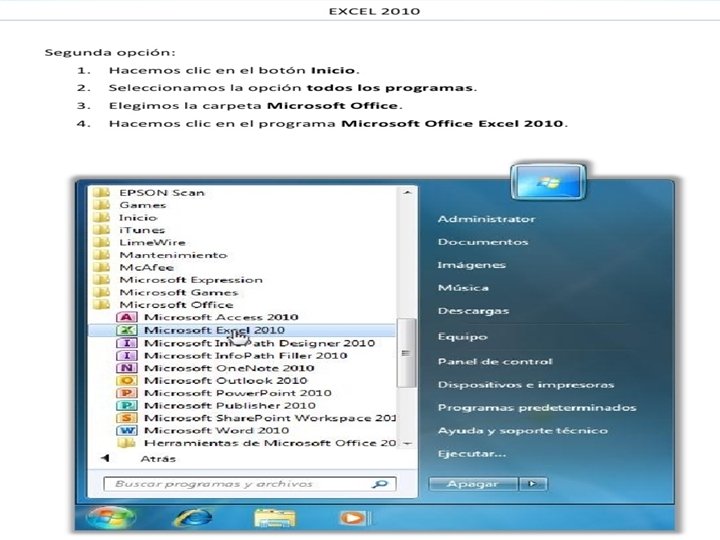Click the user account picture
The height and width of the screenshot is (540, 720).
pos(548,181)
